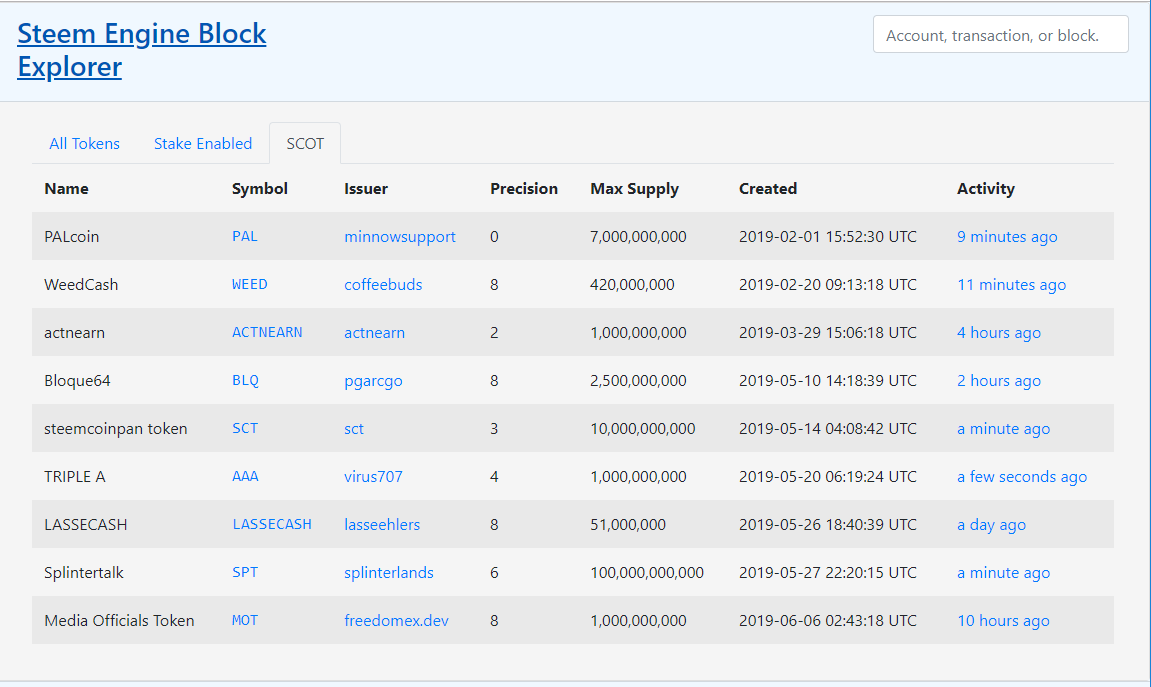The height and width of the screenshot is (687, 1151).
Task: Go to the splinterlands issuer page
Action: click(x=389, y=573)
